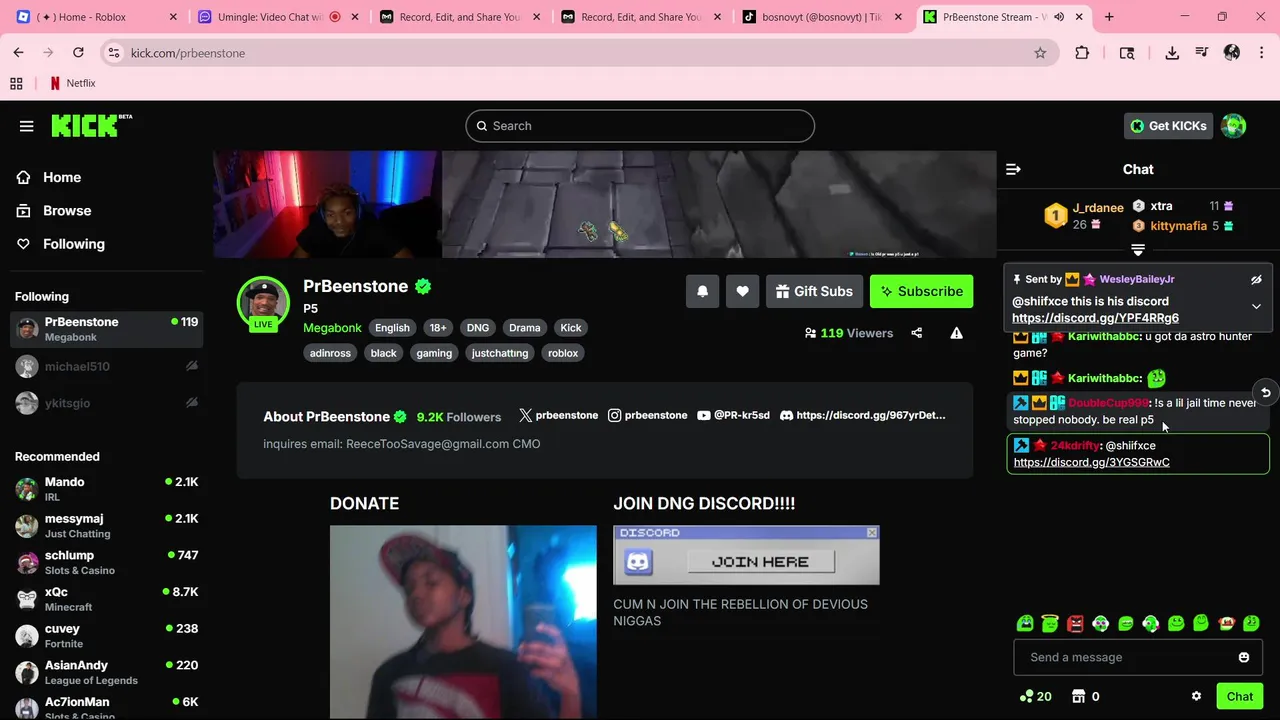Select the adinross tag

coord(330,353)
